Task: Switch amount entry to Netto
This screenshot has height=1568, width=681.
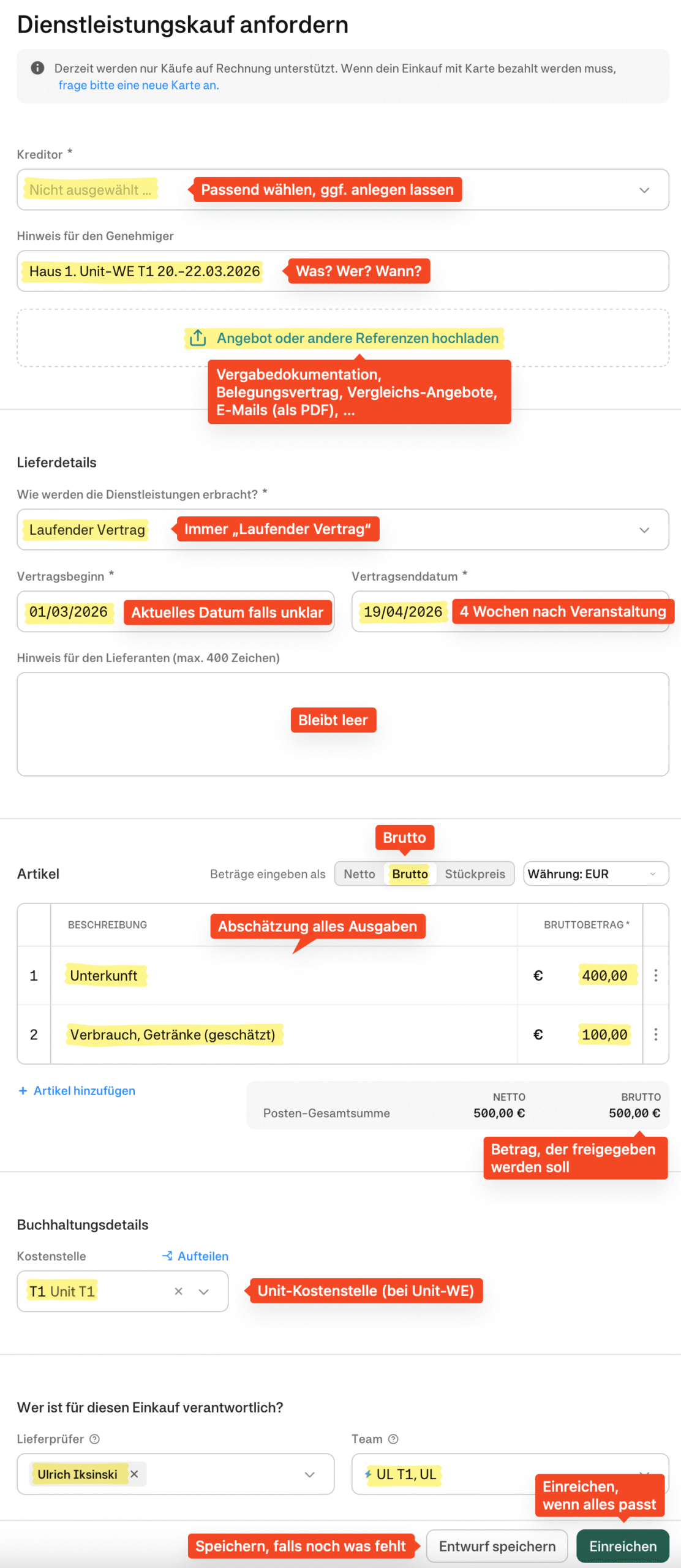Action: [x=359, y=874]
